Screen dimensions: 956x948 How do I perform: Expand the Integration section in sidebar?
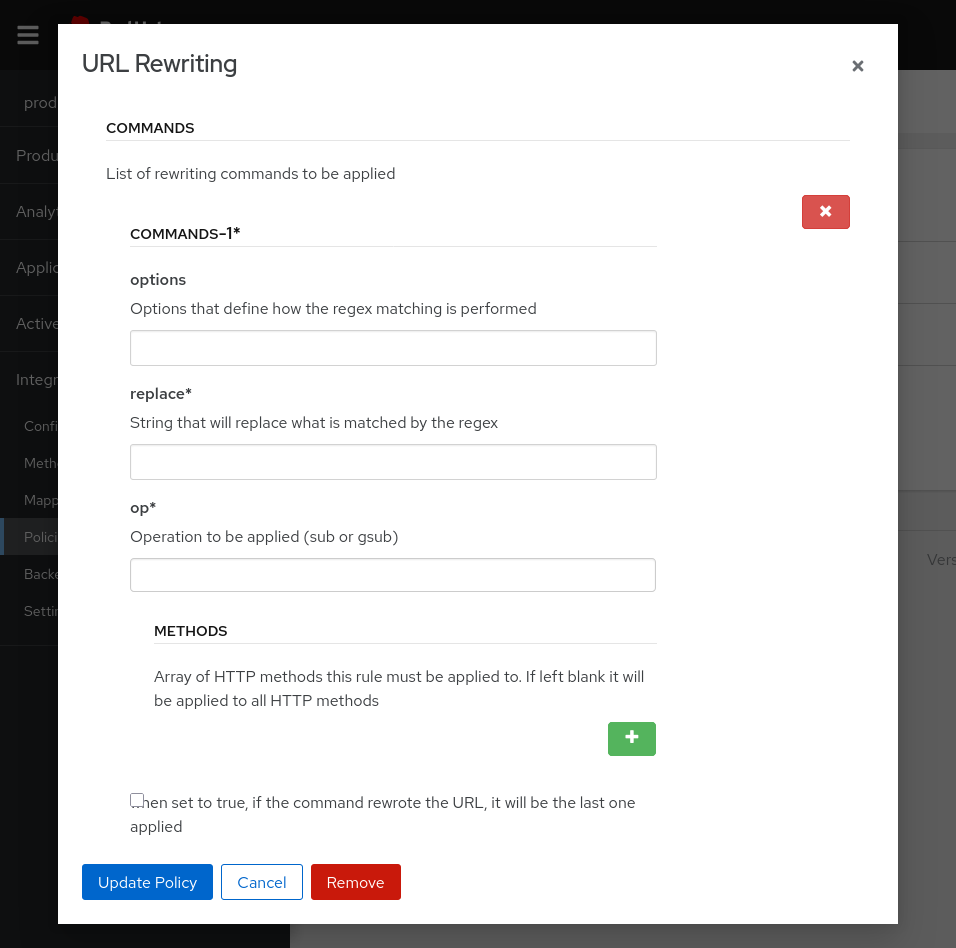tap(37, 380)
